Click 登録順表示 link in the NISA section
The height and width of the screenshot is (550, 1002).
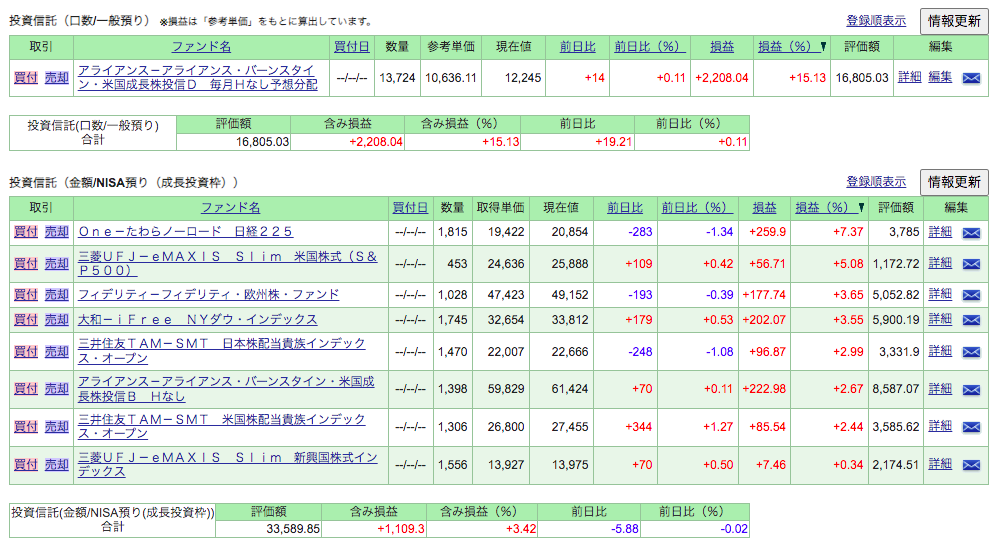click(x=876, y=182)
